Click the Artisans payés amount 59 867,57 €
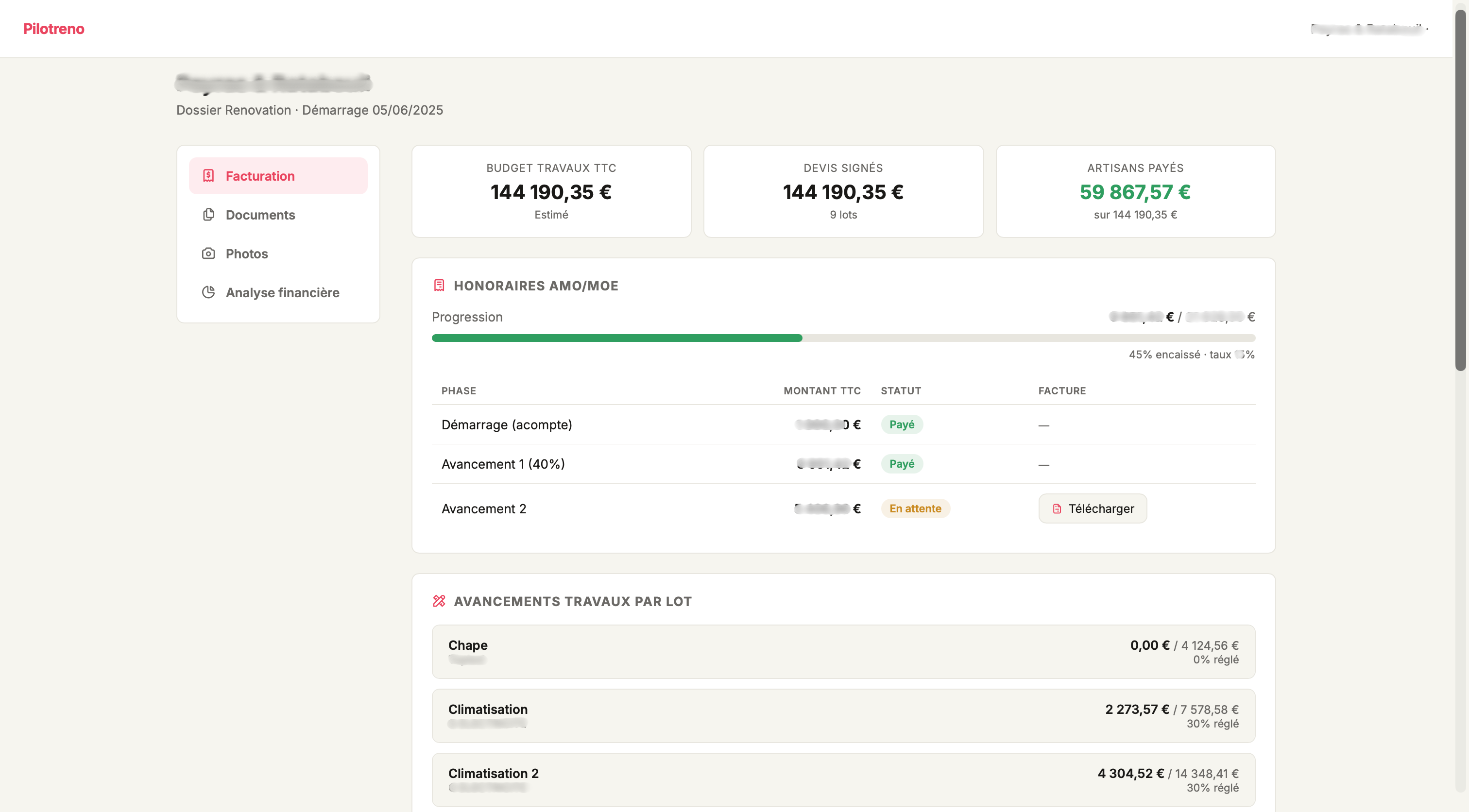This screenshot has height=812, width=1469. [1135, 192]
